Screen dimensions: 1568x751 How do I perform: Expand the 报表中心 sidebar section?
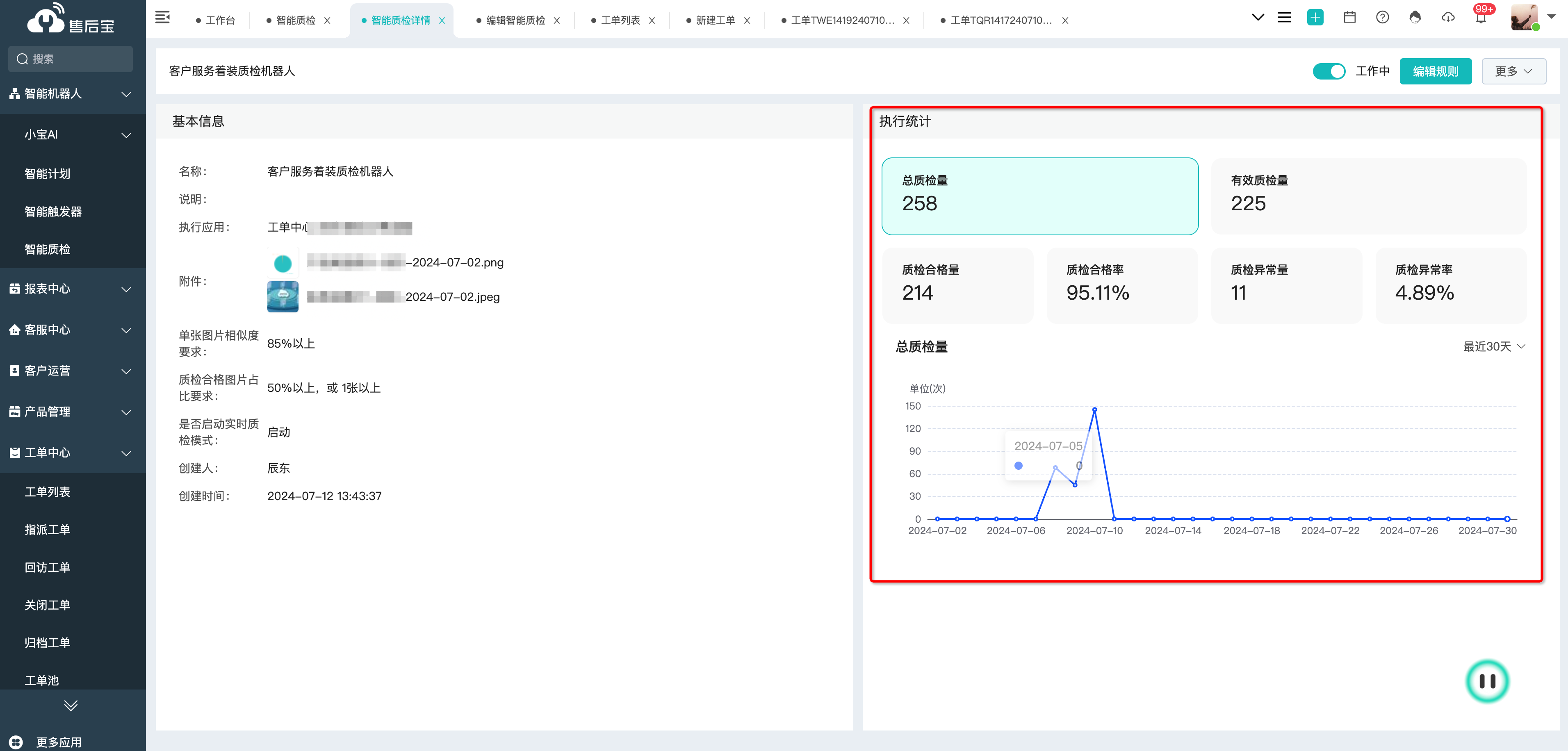point(73,289)
